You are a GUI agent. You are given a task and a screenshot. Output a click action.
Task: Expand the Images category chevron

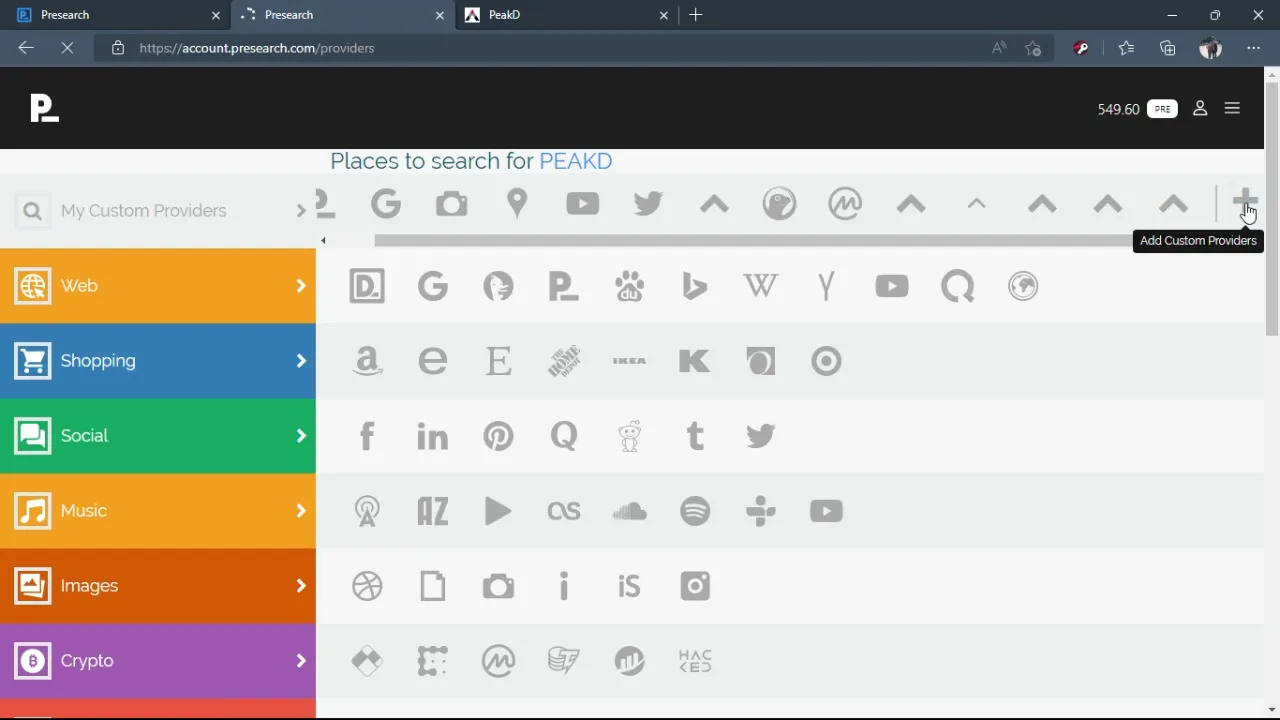click(x=301, y=586)
